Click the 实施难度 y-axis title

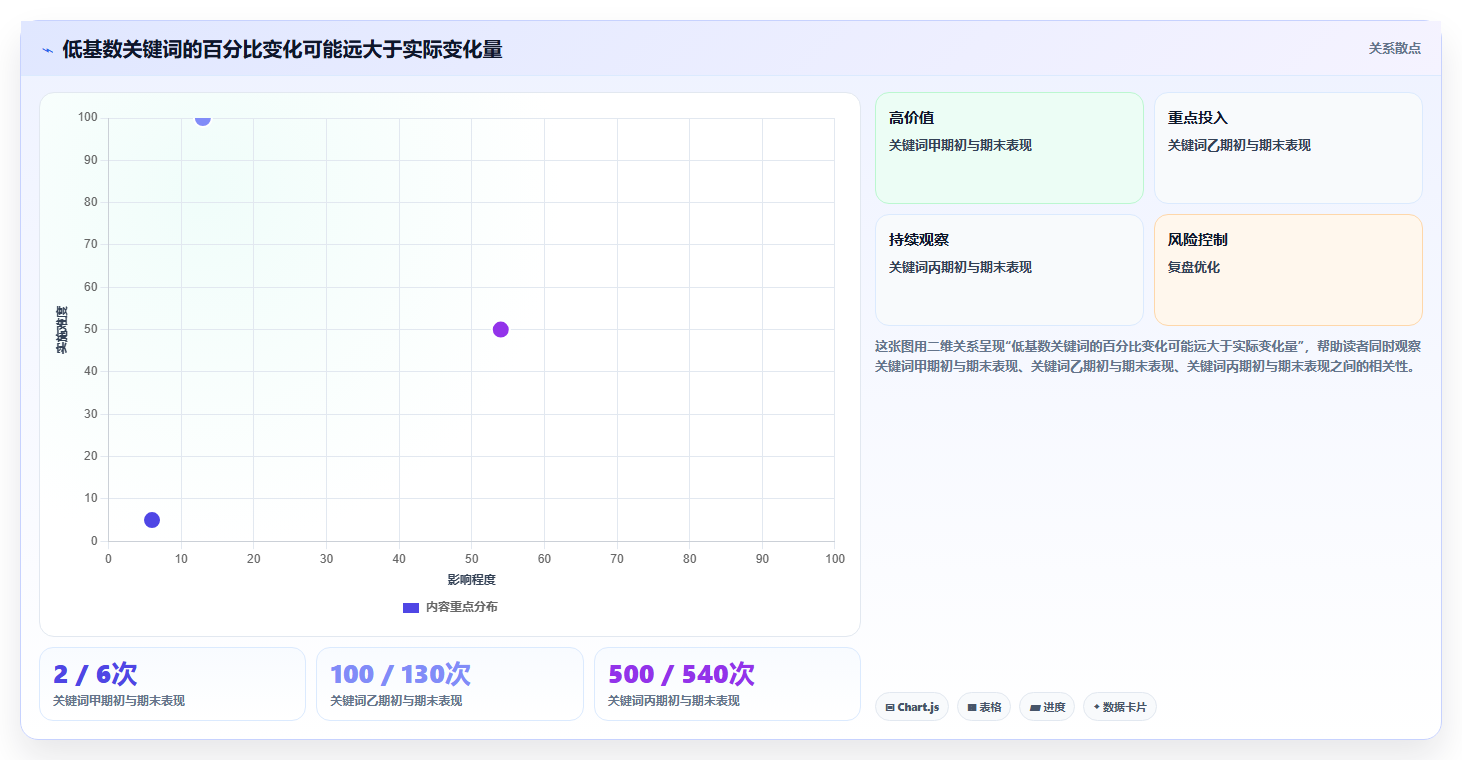(x=62, y=330)
